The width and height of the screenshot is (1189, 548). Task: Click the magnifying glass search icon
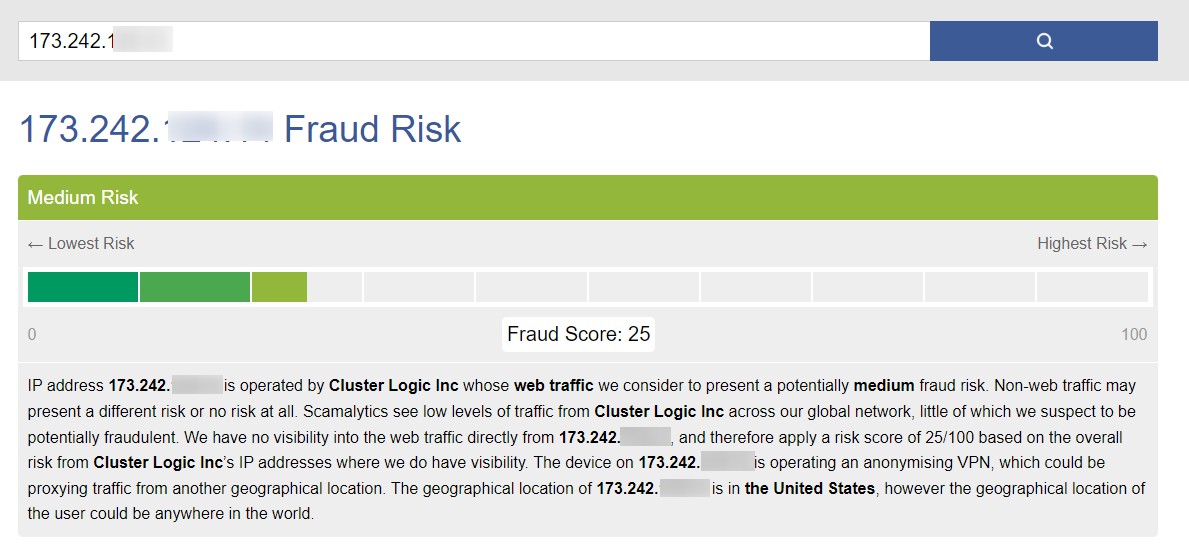[x=1044, y=41]
